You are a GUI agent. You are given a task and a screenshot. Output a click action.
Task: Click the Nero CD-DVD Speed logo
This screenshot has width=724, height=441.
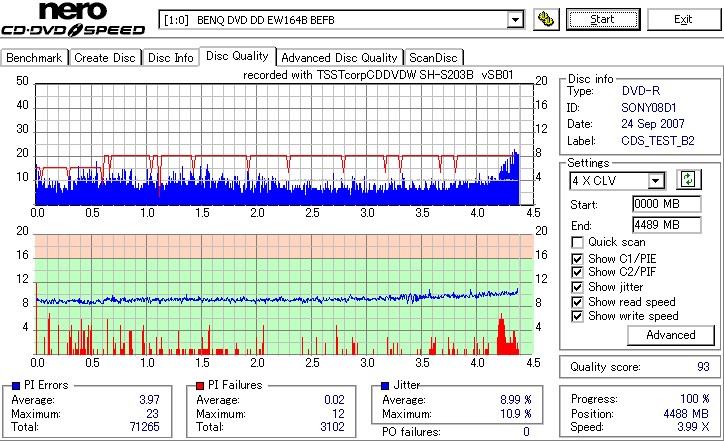point(73,19)
